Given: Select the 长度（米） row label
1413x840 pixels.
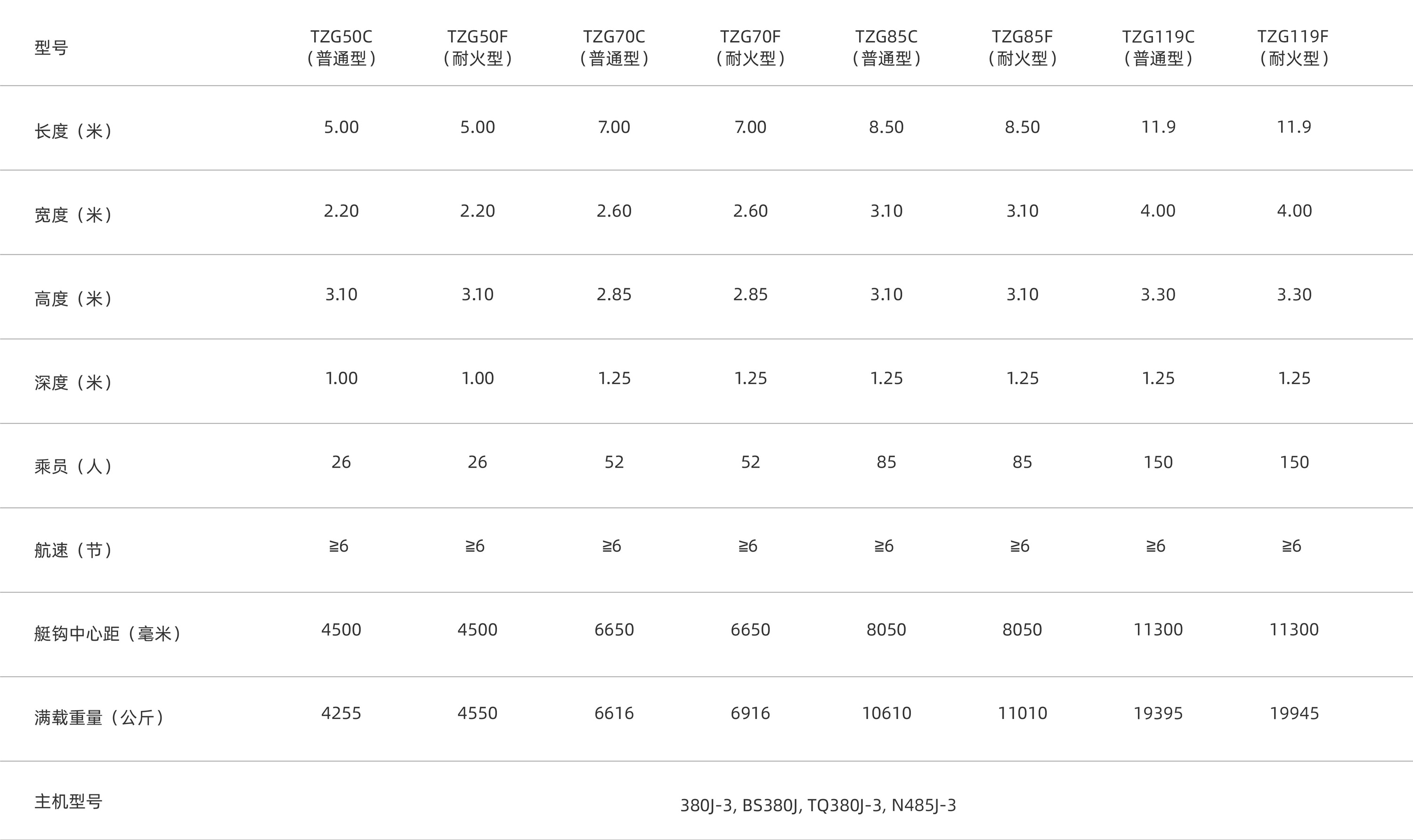Looking at the screenshot, I should [x=73, y=131].
